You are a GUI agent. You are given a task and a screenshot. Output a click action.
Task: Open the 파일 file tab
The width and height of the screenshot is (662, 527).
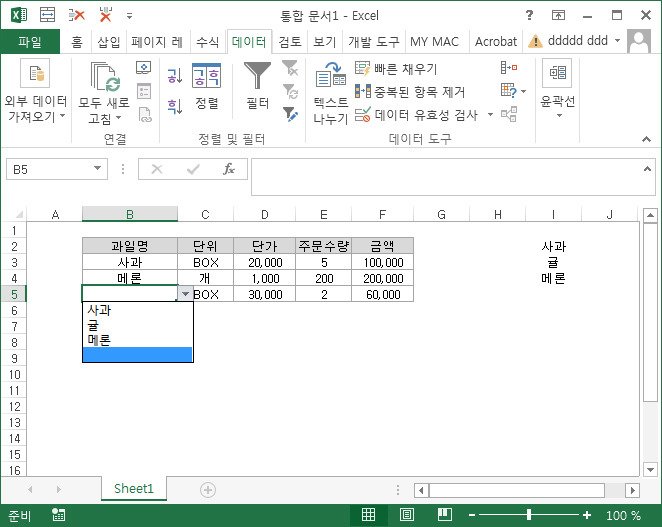tap(30, 42)
